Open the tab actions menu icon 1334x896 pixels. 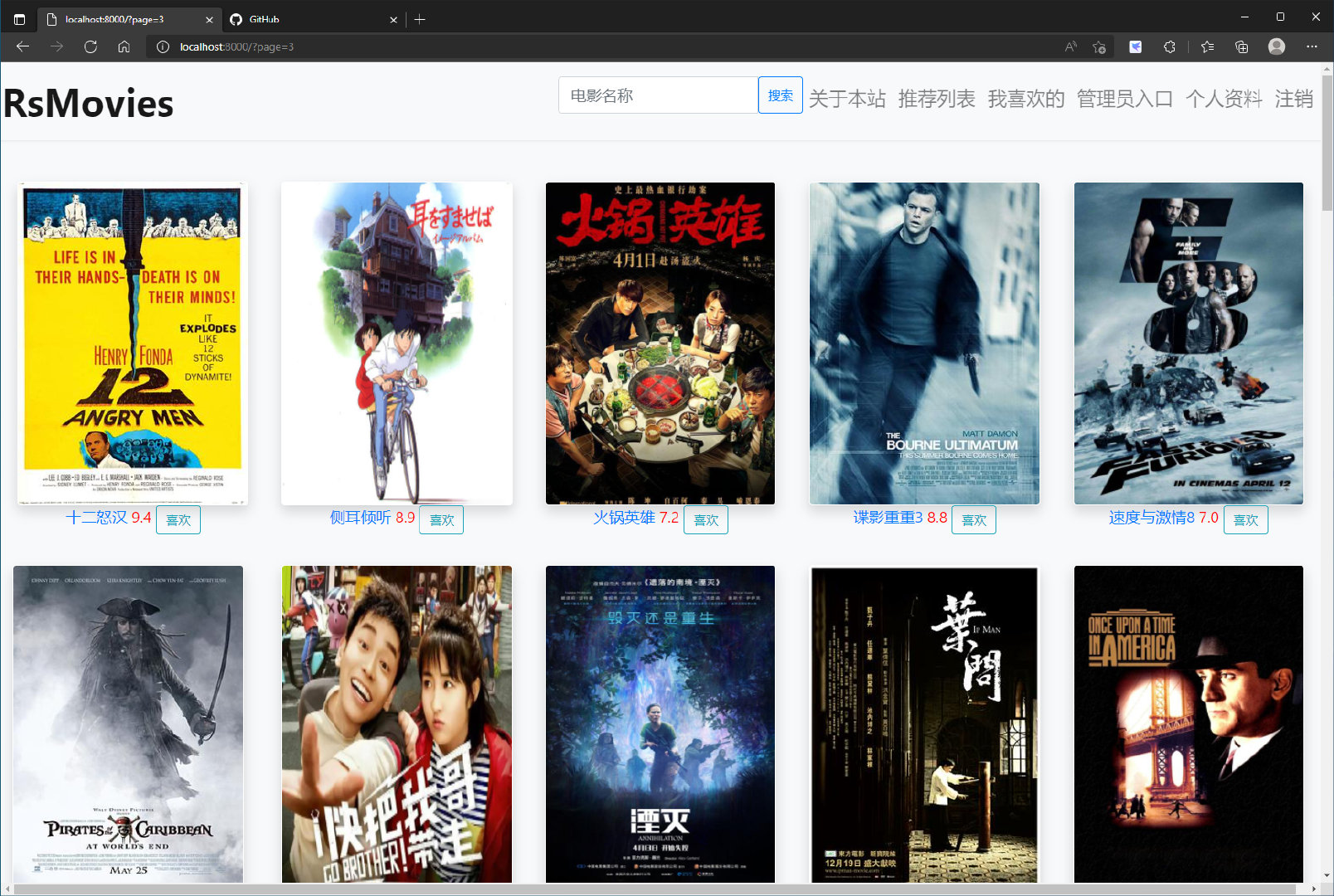pos(20,19)
